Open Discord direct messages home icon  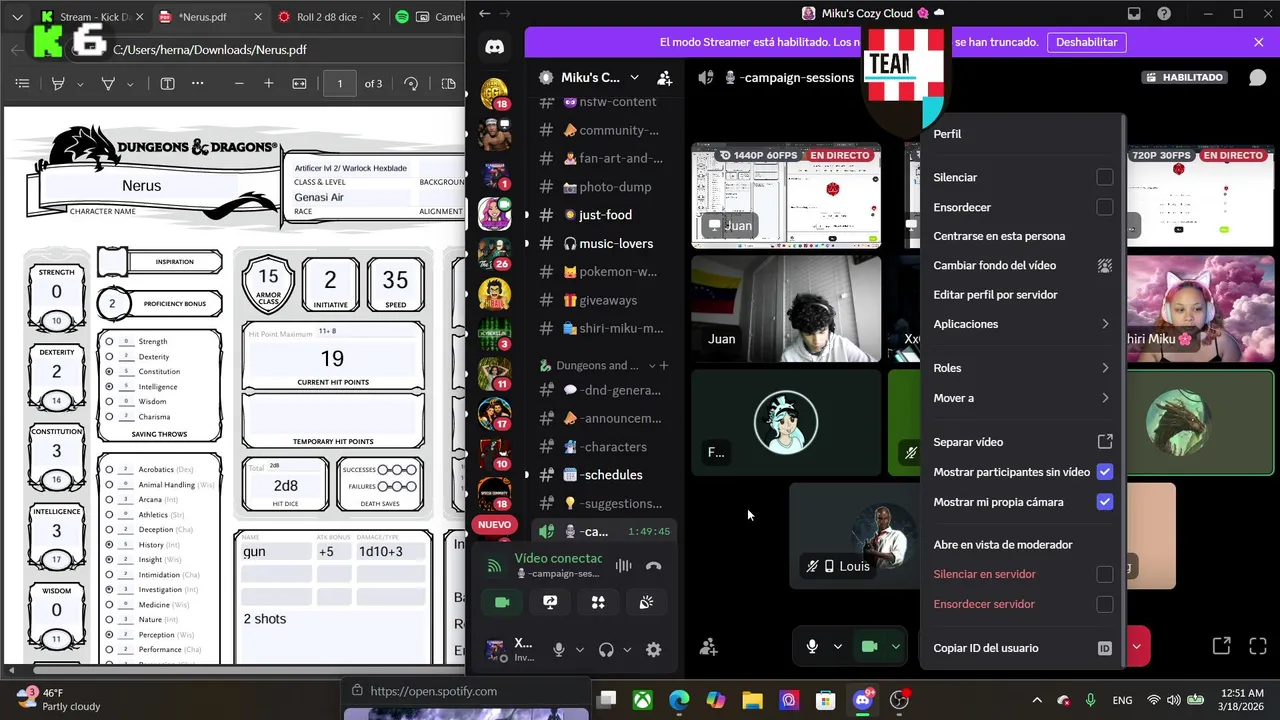coord(494,47)
